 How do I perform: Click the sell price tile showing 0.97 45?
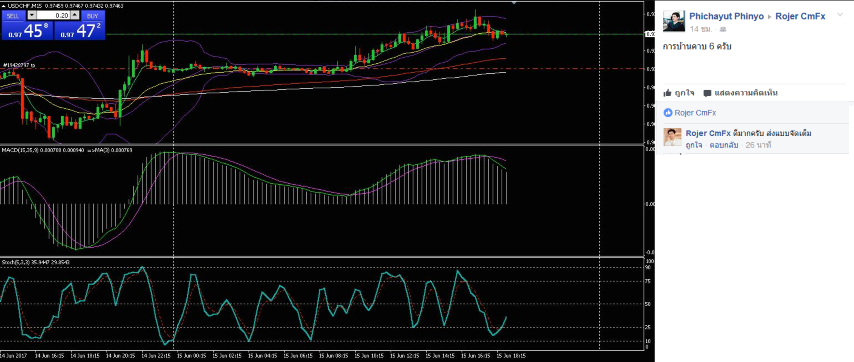click(x=27, y=30)
